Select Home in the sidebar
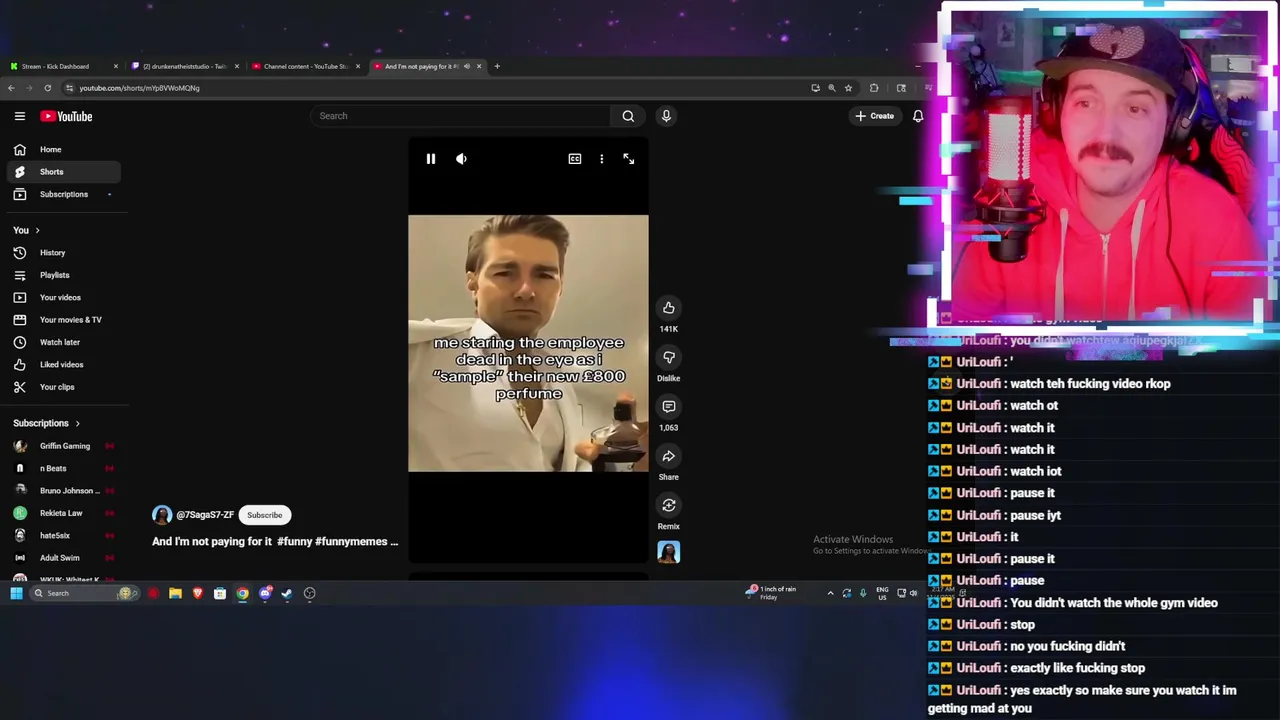 pos(64,149)
